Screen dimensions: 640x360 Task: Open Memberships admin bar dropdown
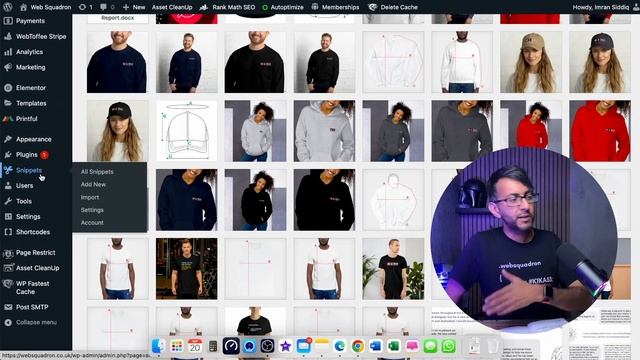coord(336,7)
